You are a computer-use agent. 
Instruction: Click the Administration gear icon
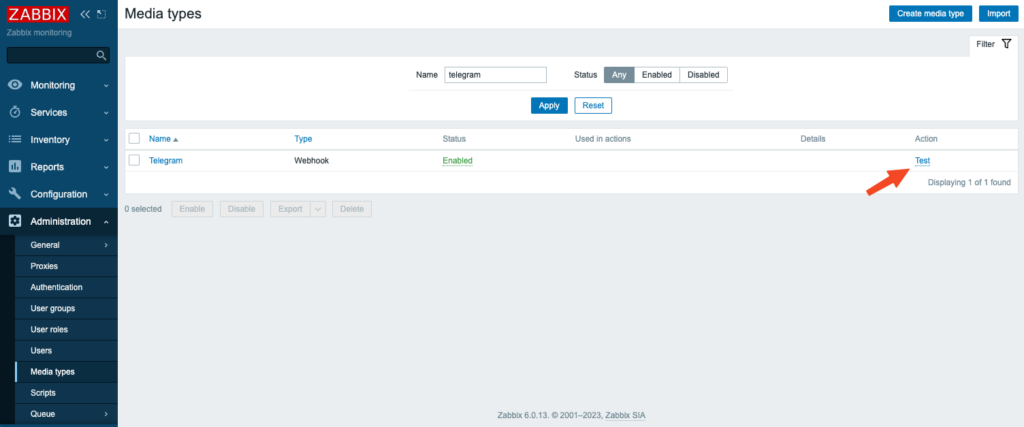15,221
